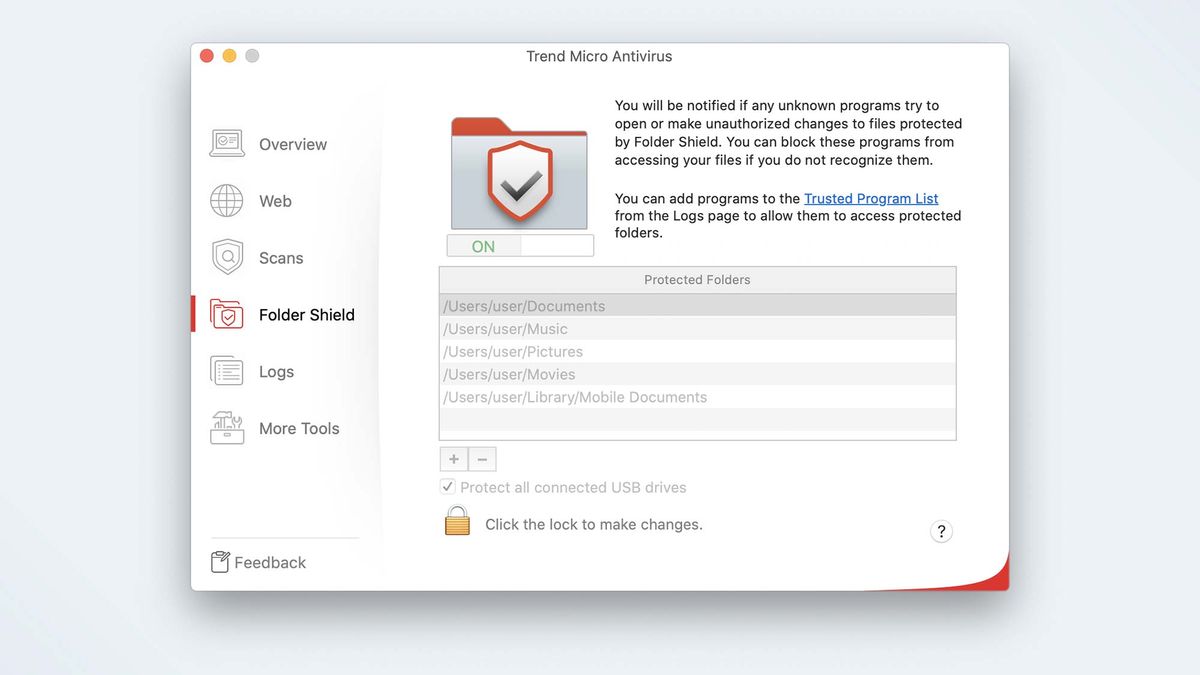This screenshot has width=1200, height=675.
Task: Open the Feedback panel
Action: 267,562
